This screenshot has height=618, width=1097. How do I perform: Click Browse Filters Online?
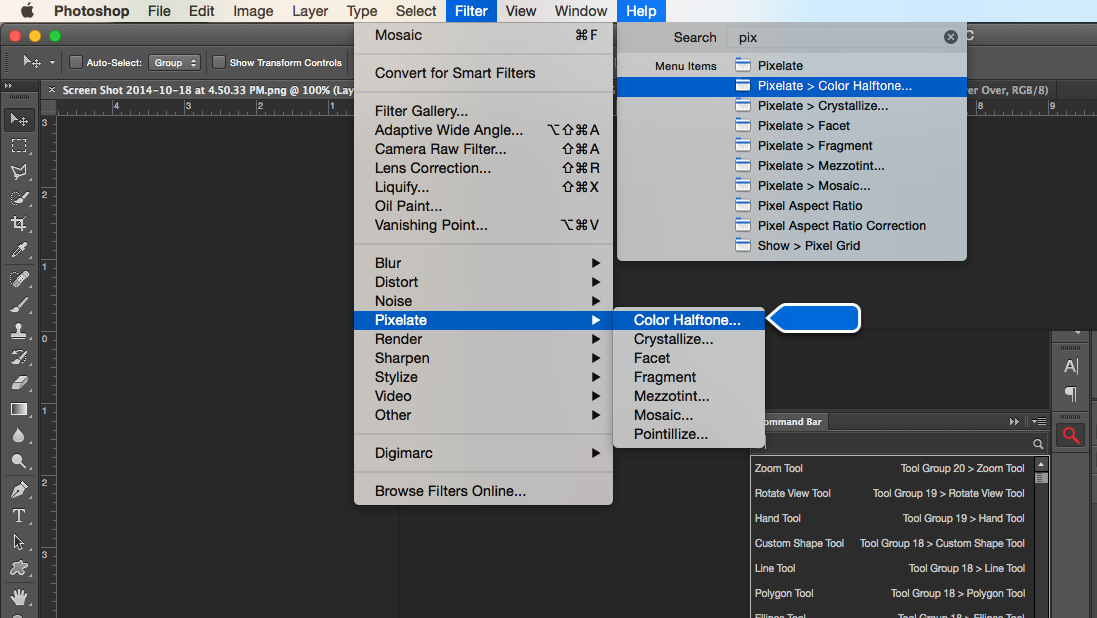coord(483,491)
